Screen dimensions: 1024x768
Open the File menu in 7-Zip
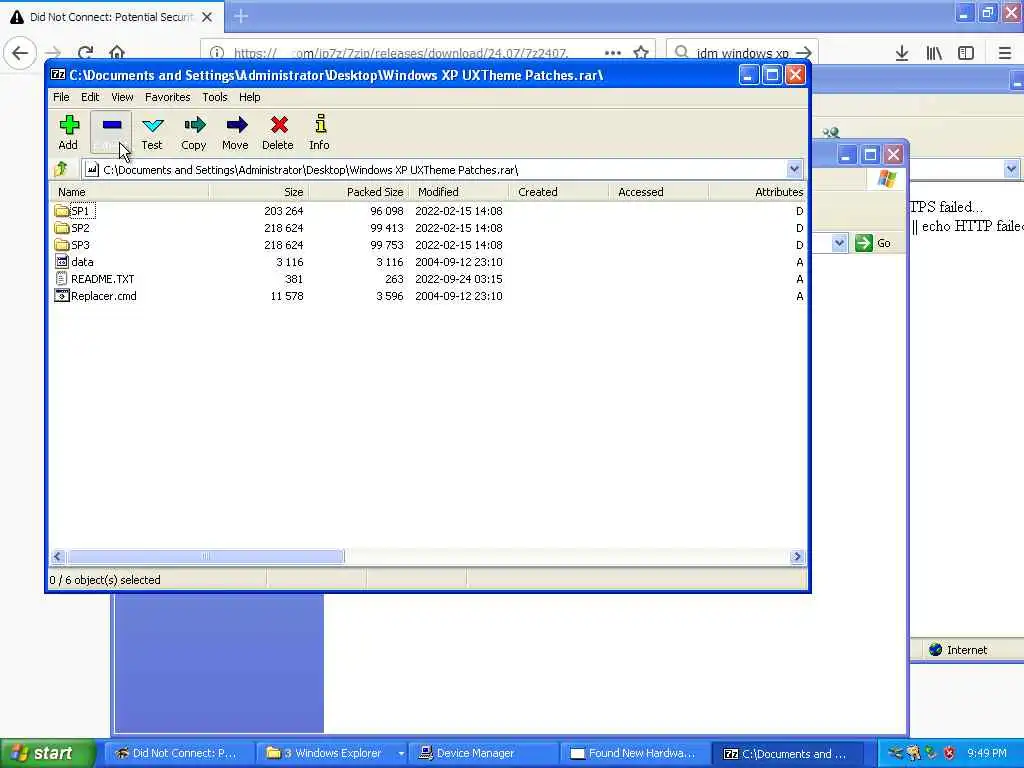tap(61, 97)
